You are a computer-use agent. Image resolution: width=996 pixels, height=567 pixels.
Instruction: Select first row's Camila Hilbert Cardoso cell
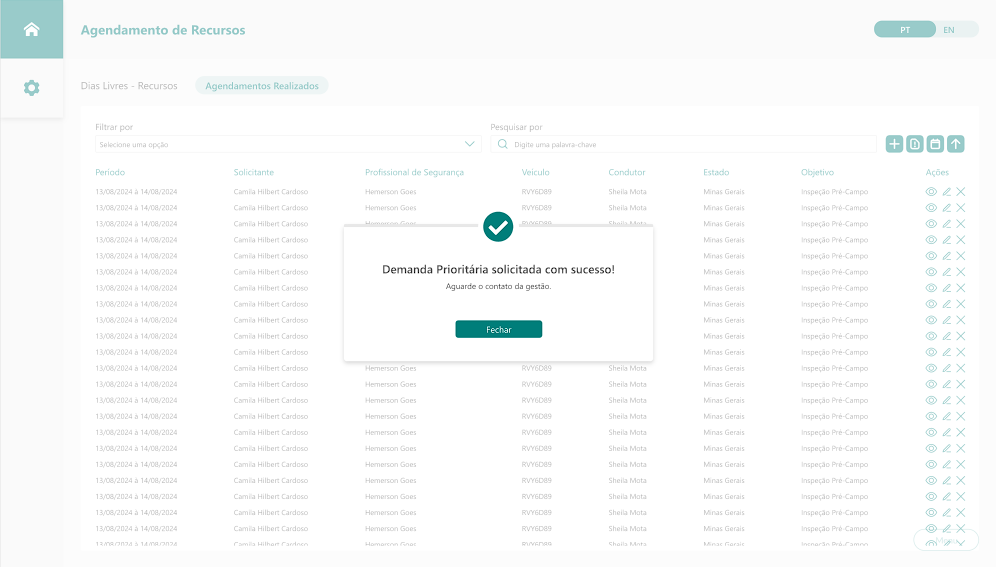pos(271,192)
